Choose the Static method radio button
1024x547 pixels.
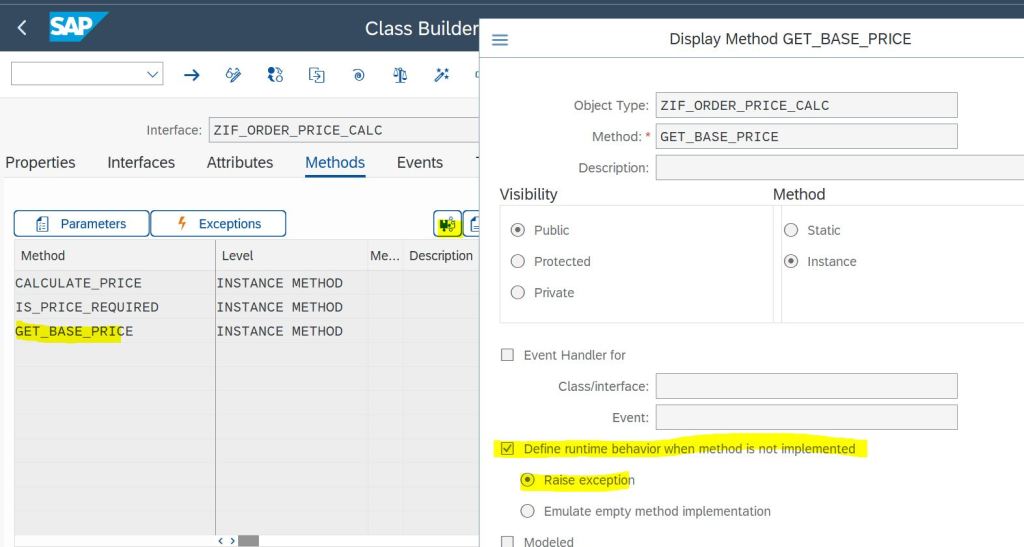pos(791,230)
